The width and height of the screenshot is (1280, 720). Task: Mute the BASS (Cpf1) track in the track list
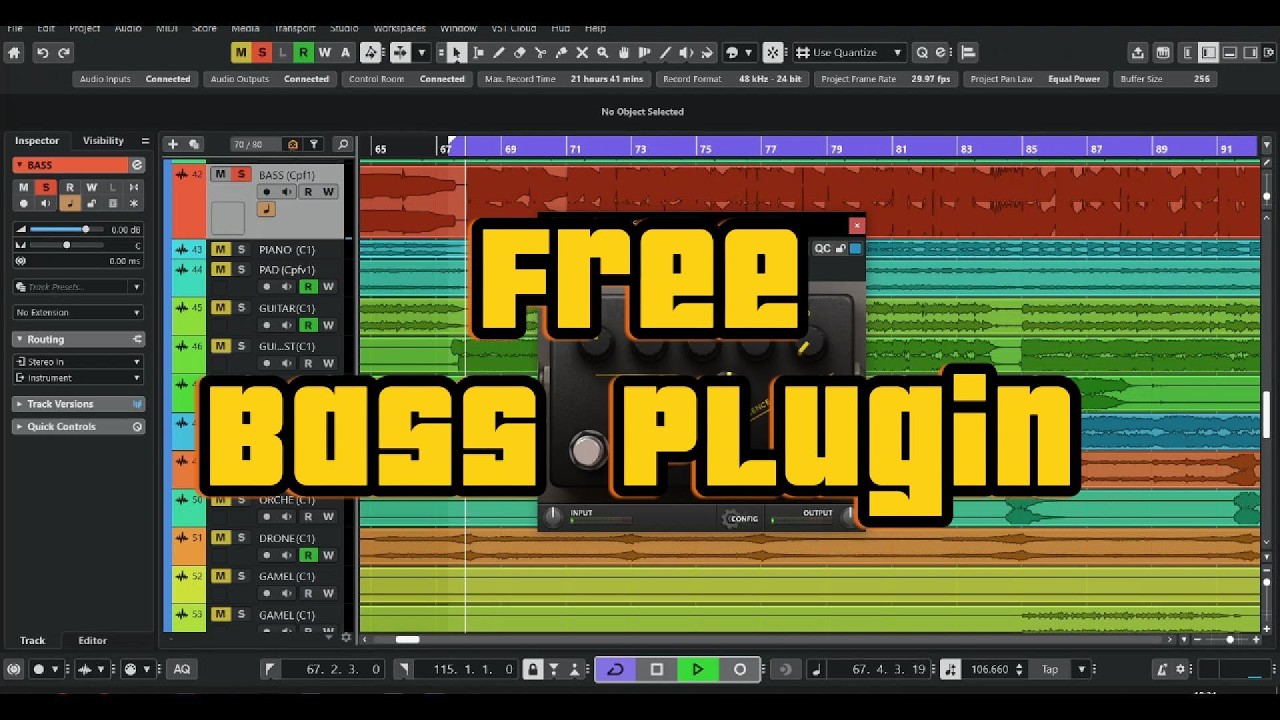[220, 174]
